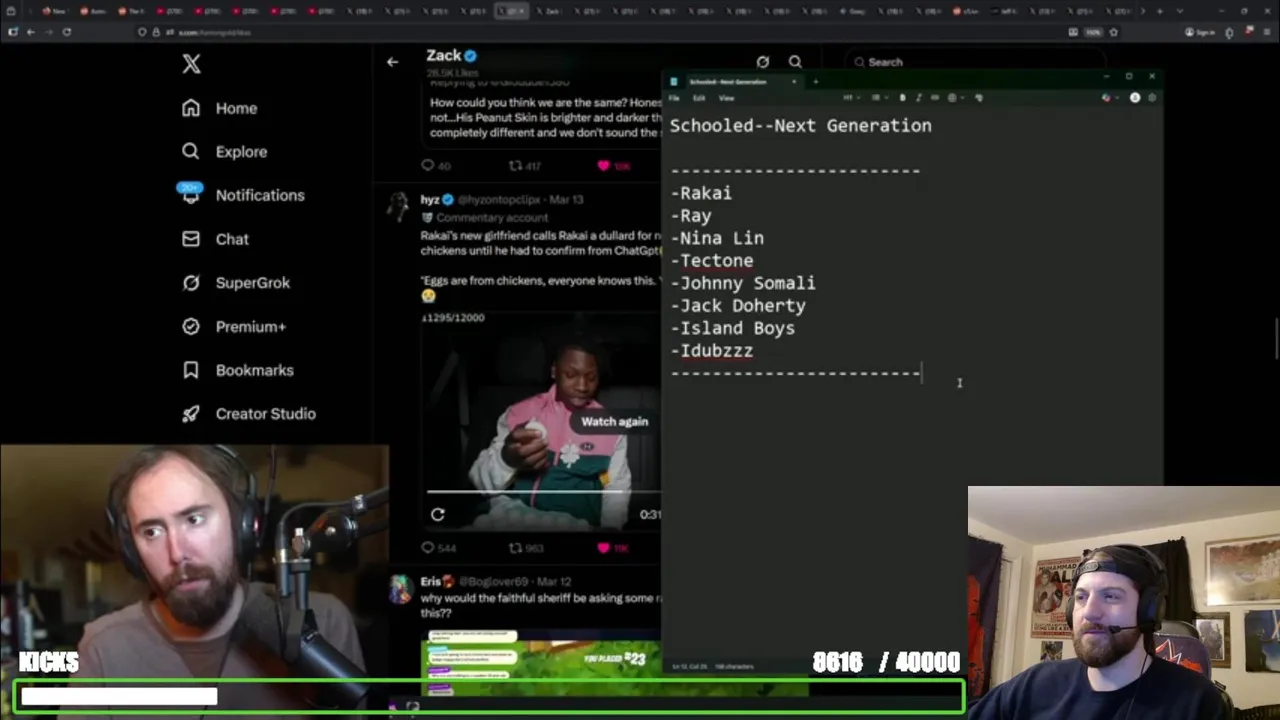Click the '-Tectone' line in Notepad
The height and width of the screenshot is (720, 1280).
[712, 261]
